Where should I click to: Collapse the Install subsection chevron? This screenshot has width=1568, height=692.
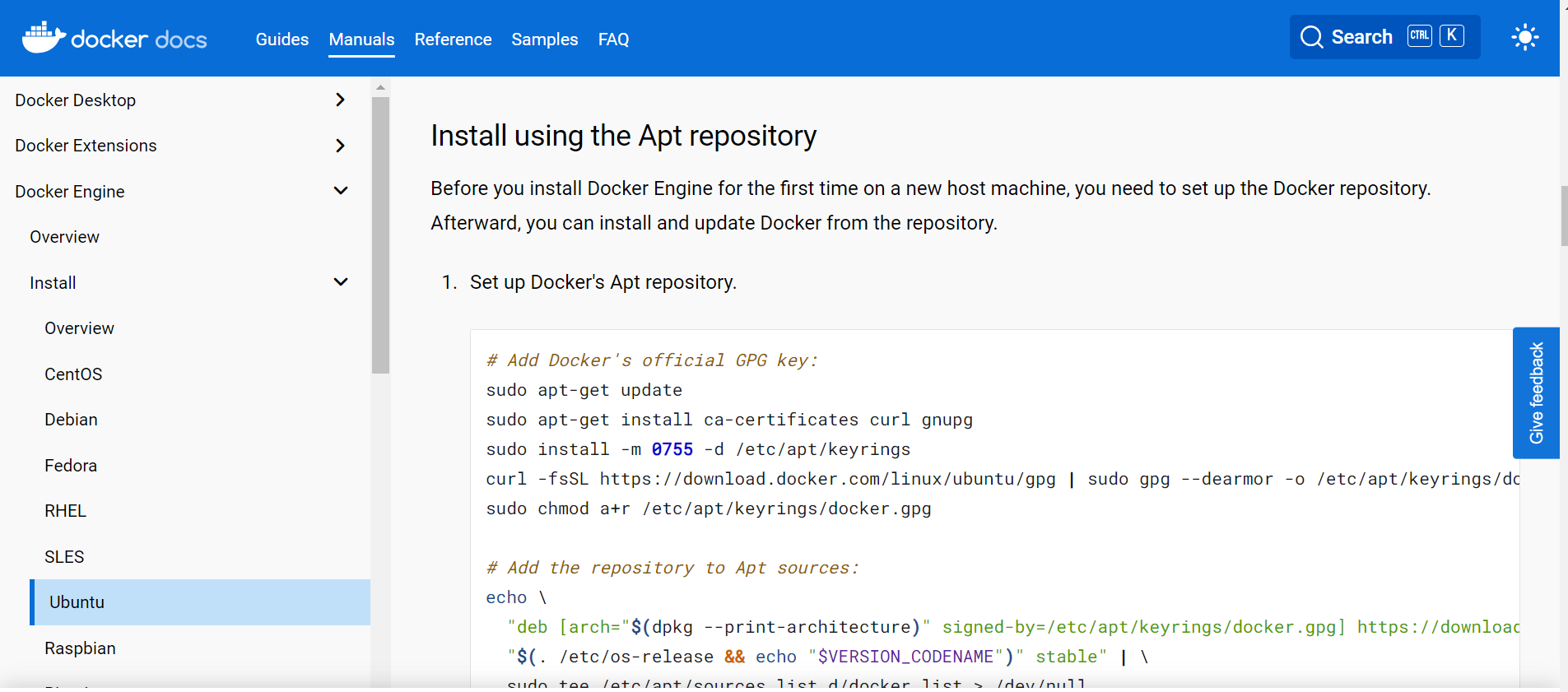(x=341, y=282)
